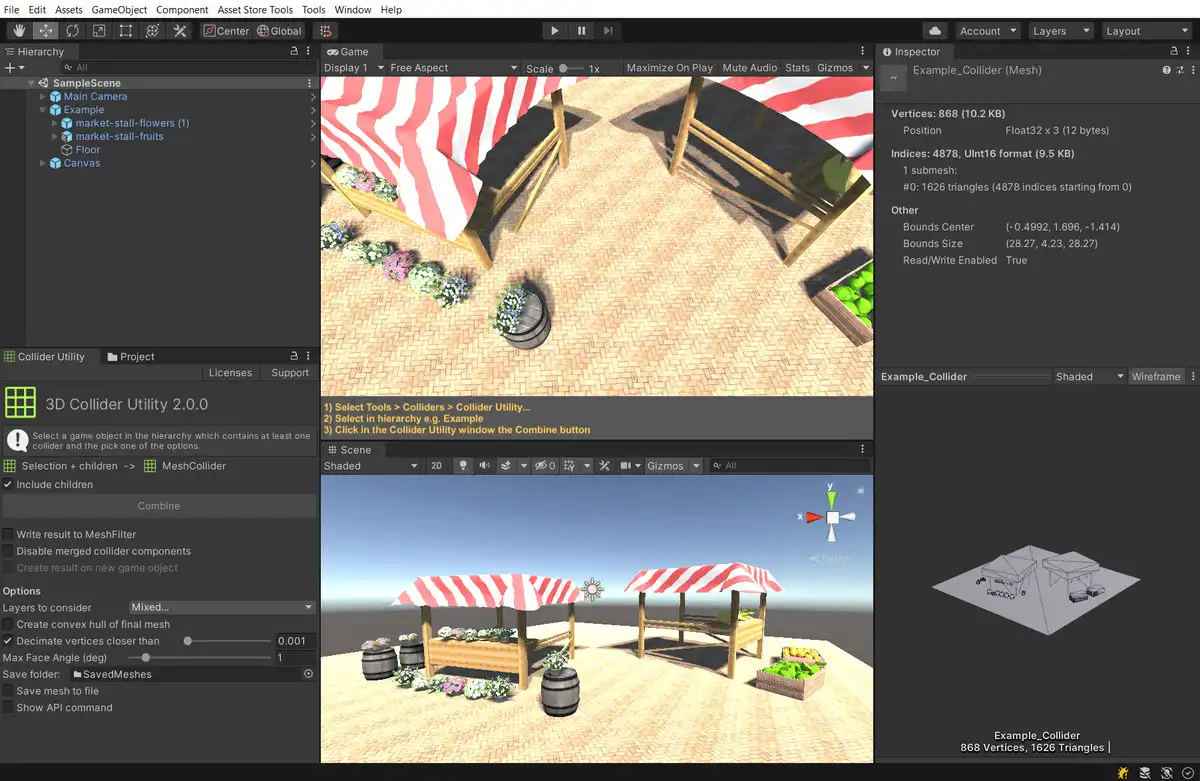Screen dimensions: 1200x781
Task: Click the grid snapping icon in main toolbar
Action: (326, 31)
